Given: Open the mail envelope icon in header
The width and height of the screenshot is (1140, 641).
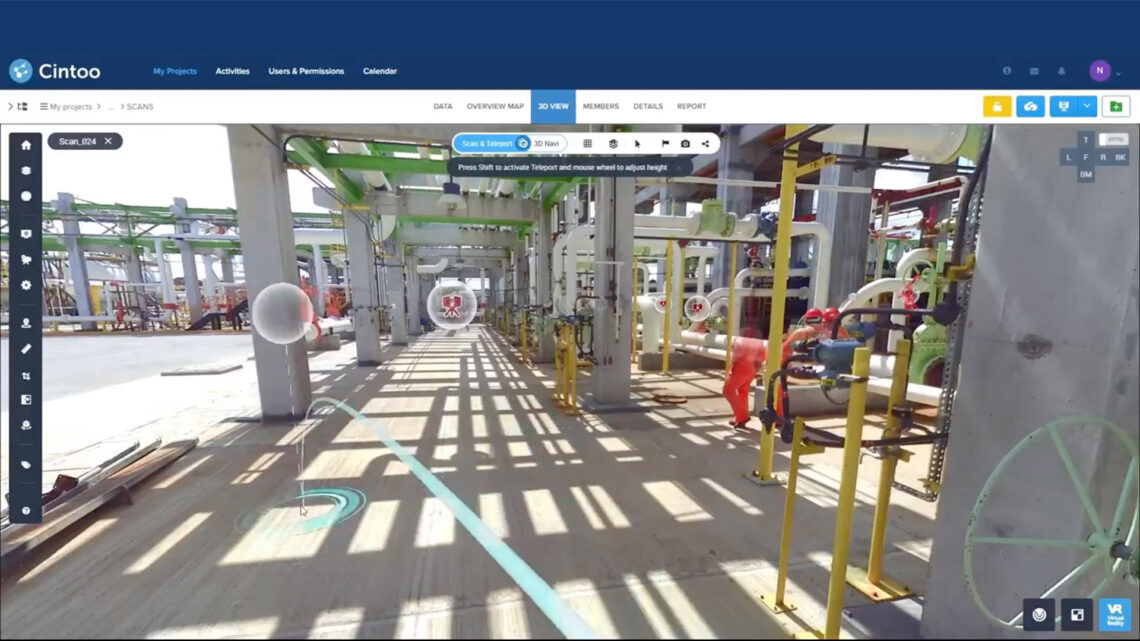Looking at the screenshot, I should 1034,71.
